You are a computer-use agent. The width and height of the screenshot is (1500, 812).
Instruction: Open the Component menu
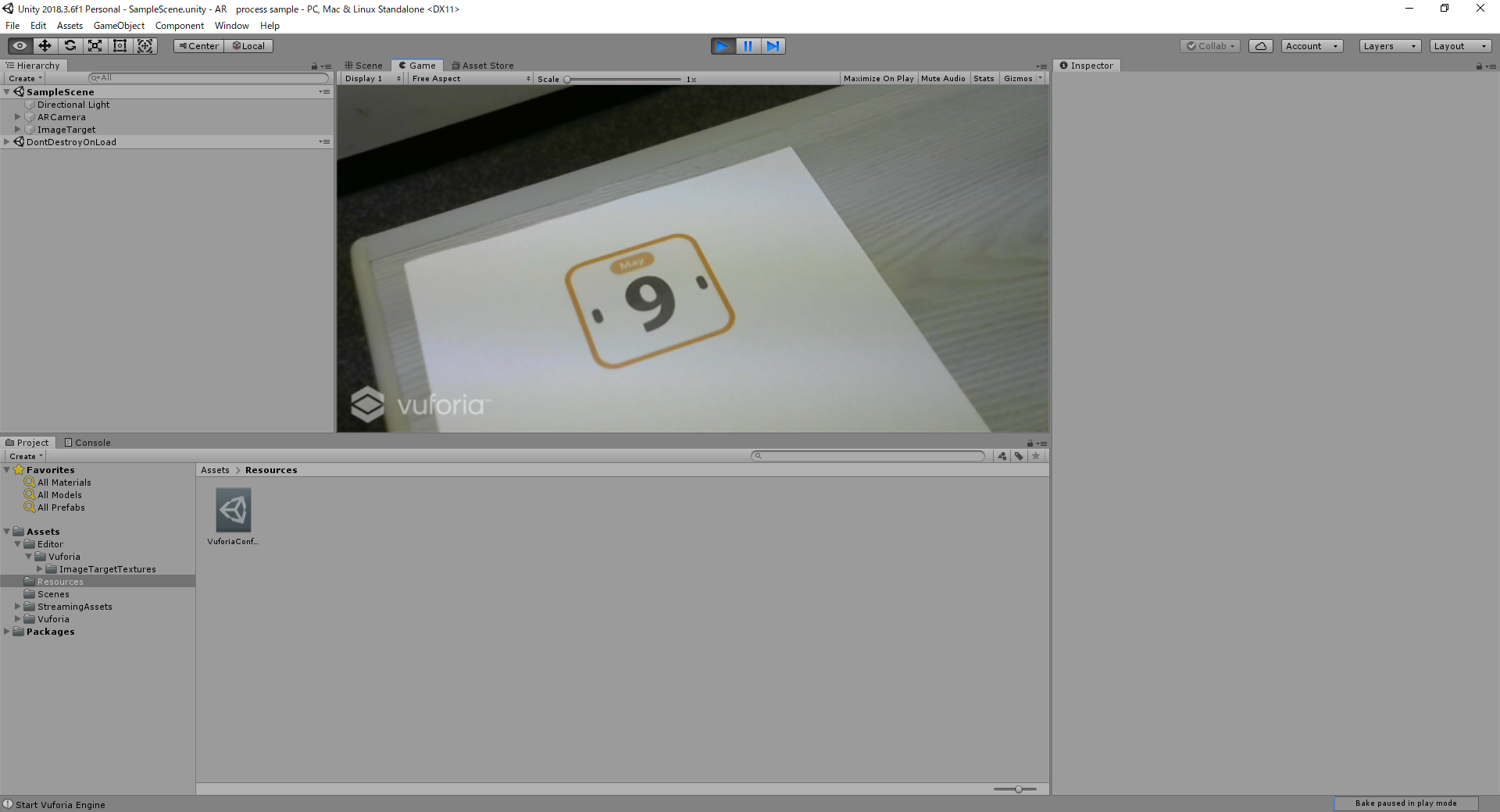[x=180, y=26]
